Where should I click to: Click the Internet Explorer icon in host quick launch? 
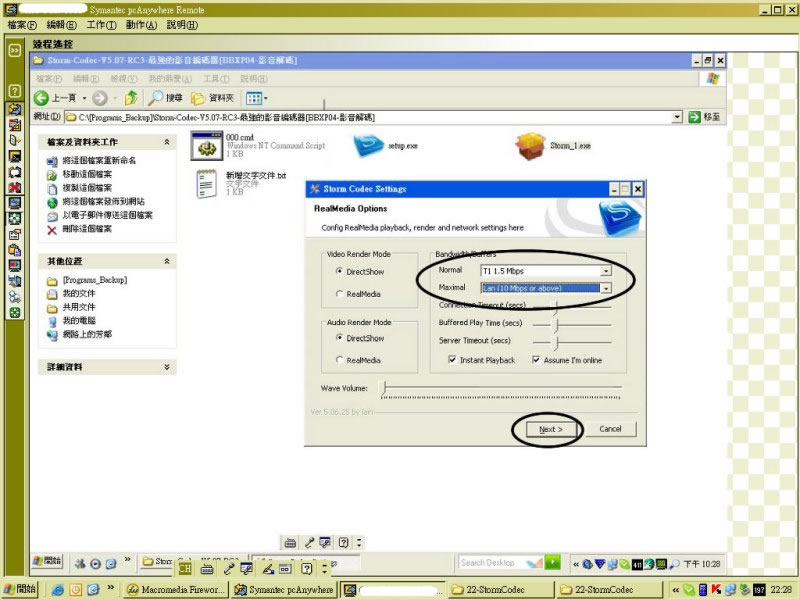pyautogui.click(x=58, y=590)
